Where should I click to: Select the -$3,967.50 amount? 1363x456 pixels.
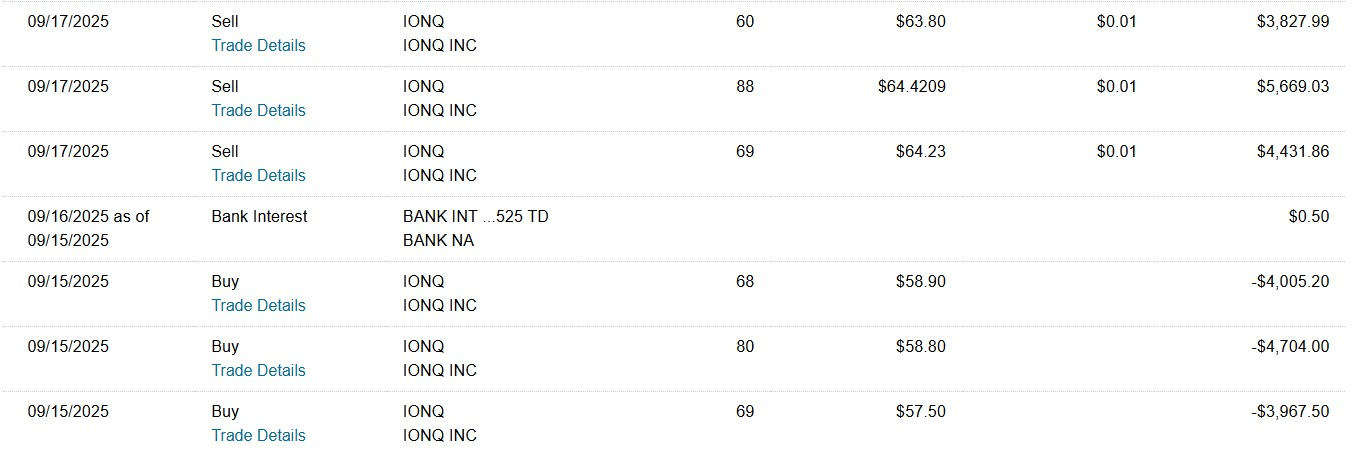(x=1290, y=411)
